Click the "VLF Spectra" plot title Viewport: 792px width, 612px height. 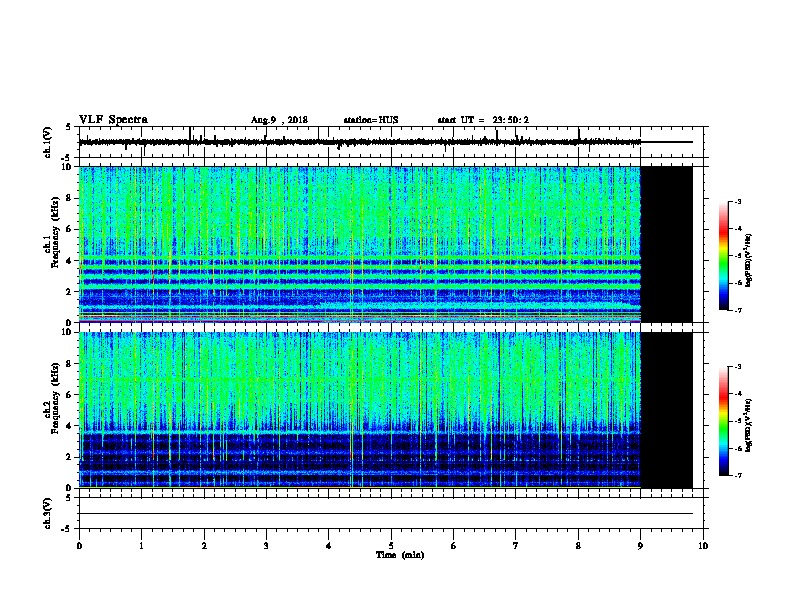[113, 120]
